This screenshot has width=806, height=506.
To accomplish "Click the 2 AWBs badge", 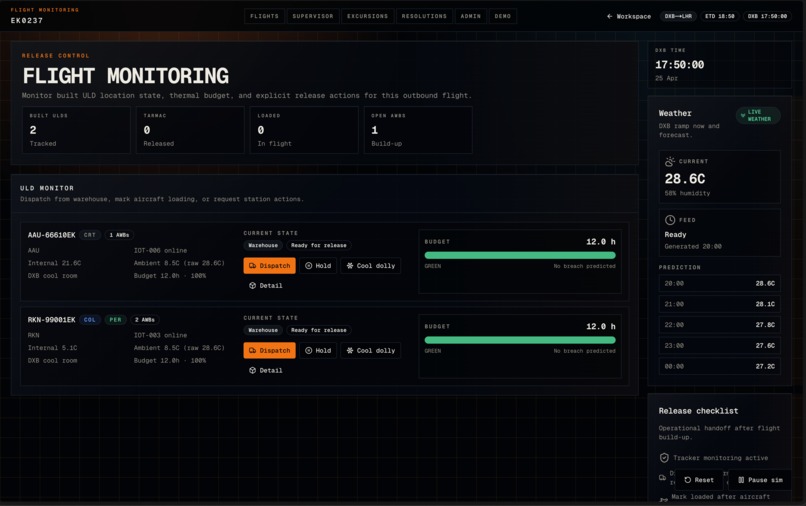I will [x=144, y=320].
